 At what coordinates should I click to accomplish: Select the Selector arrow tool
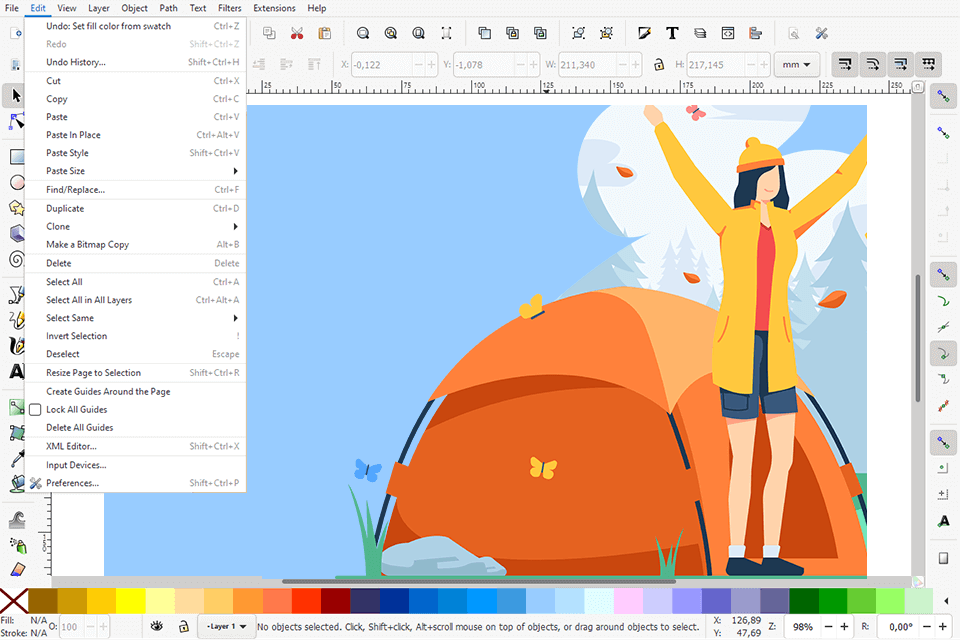pyautogui.click(x=15, y=96)
